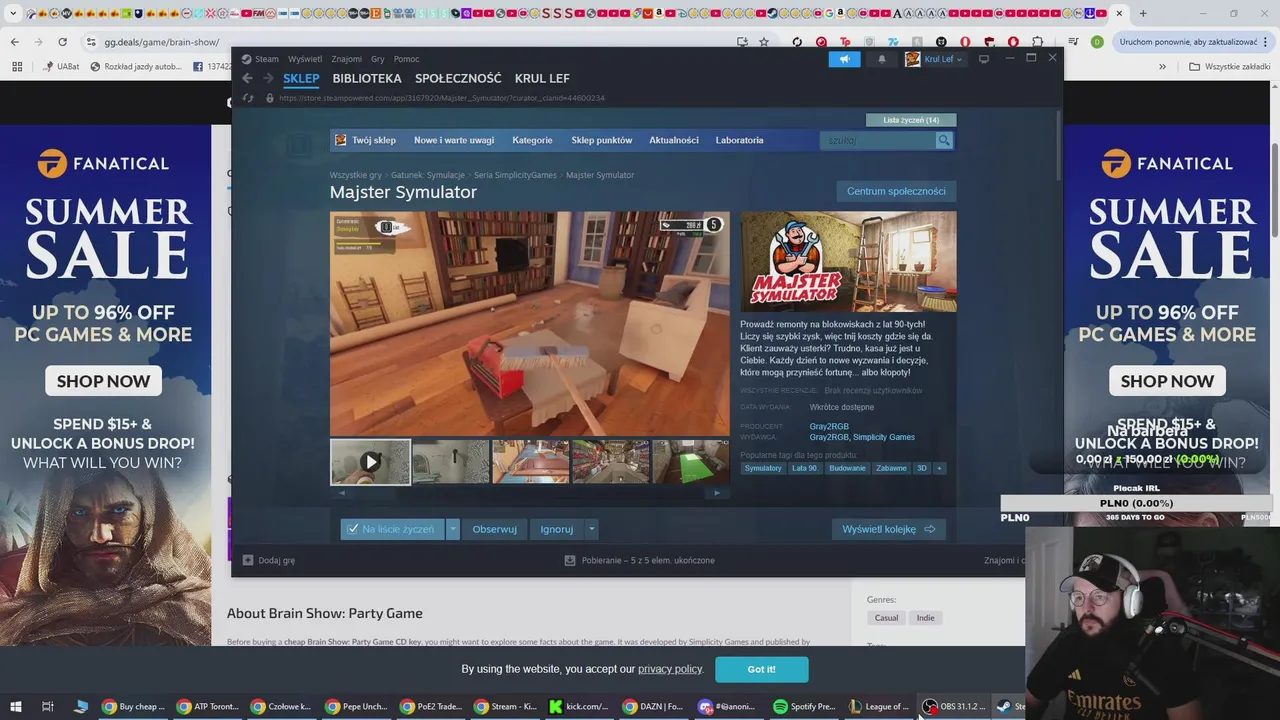Play the Majster Symulator trailer thumbnail
The width and height of the screenshot is (1280, 720).
(370, 462)
